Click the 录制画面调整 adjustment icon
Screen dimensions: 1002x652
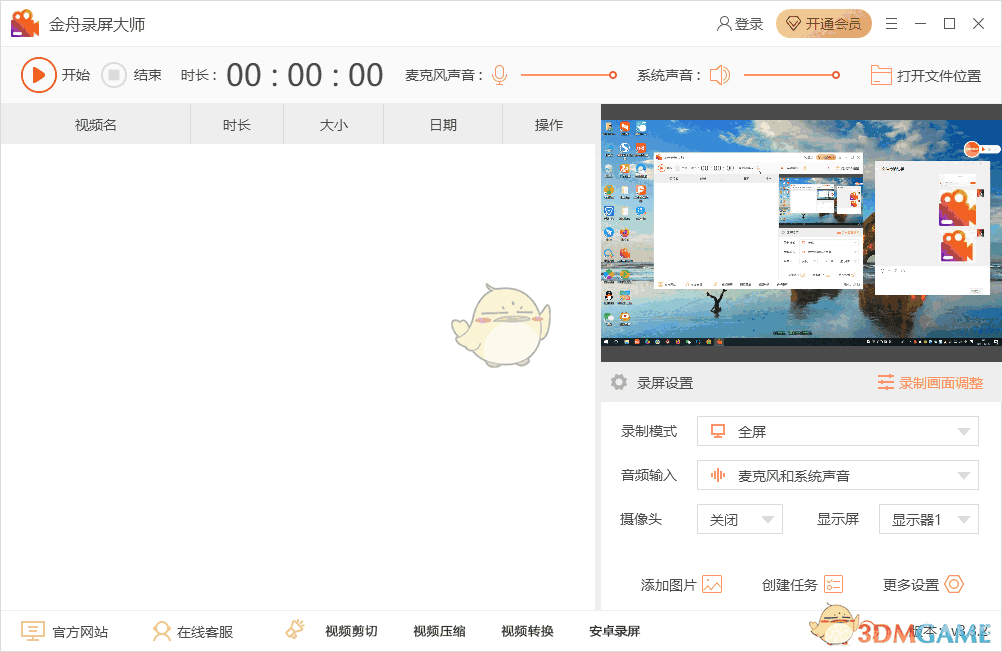coord(886,381)
